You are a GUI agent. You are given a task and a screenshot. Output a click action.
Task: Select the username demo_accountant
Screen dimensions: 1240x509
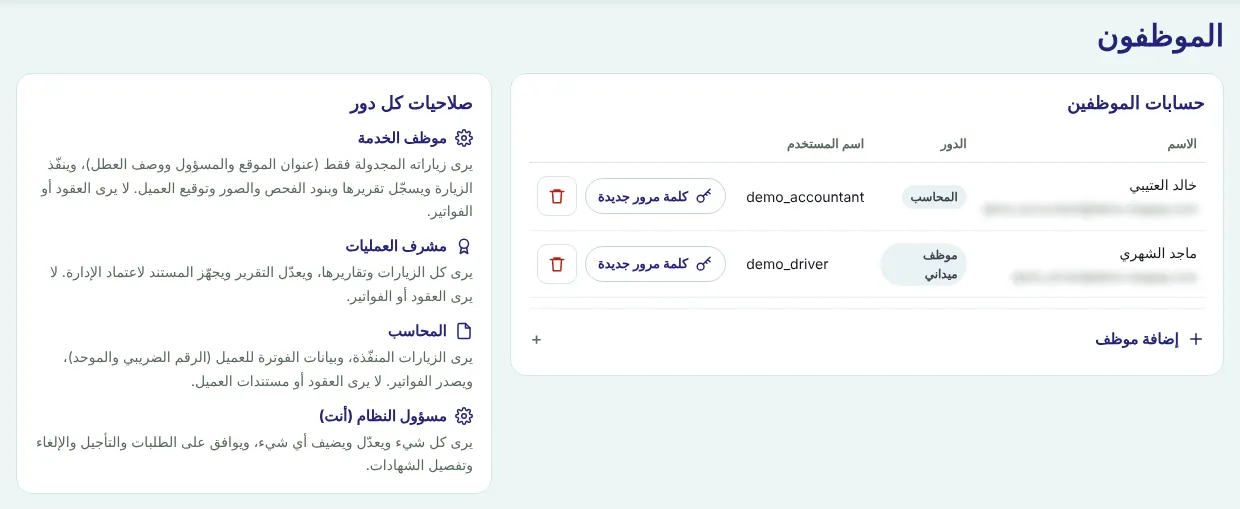[805, 197]
